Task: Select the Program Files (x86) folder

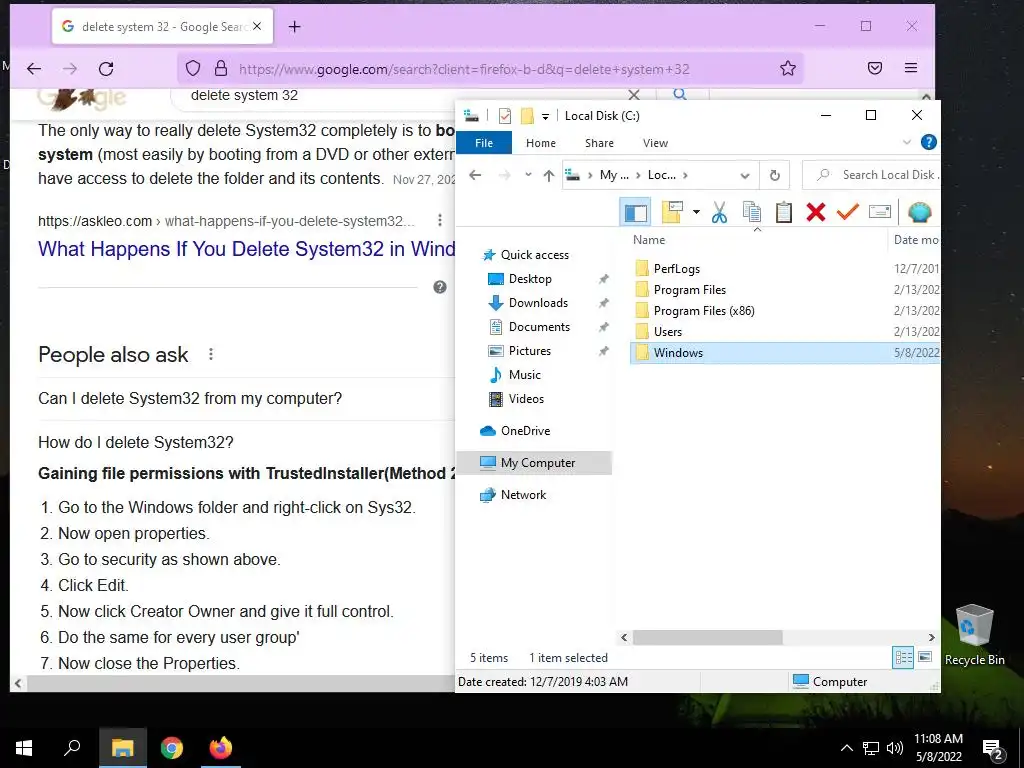Action: pos(704,311)
